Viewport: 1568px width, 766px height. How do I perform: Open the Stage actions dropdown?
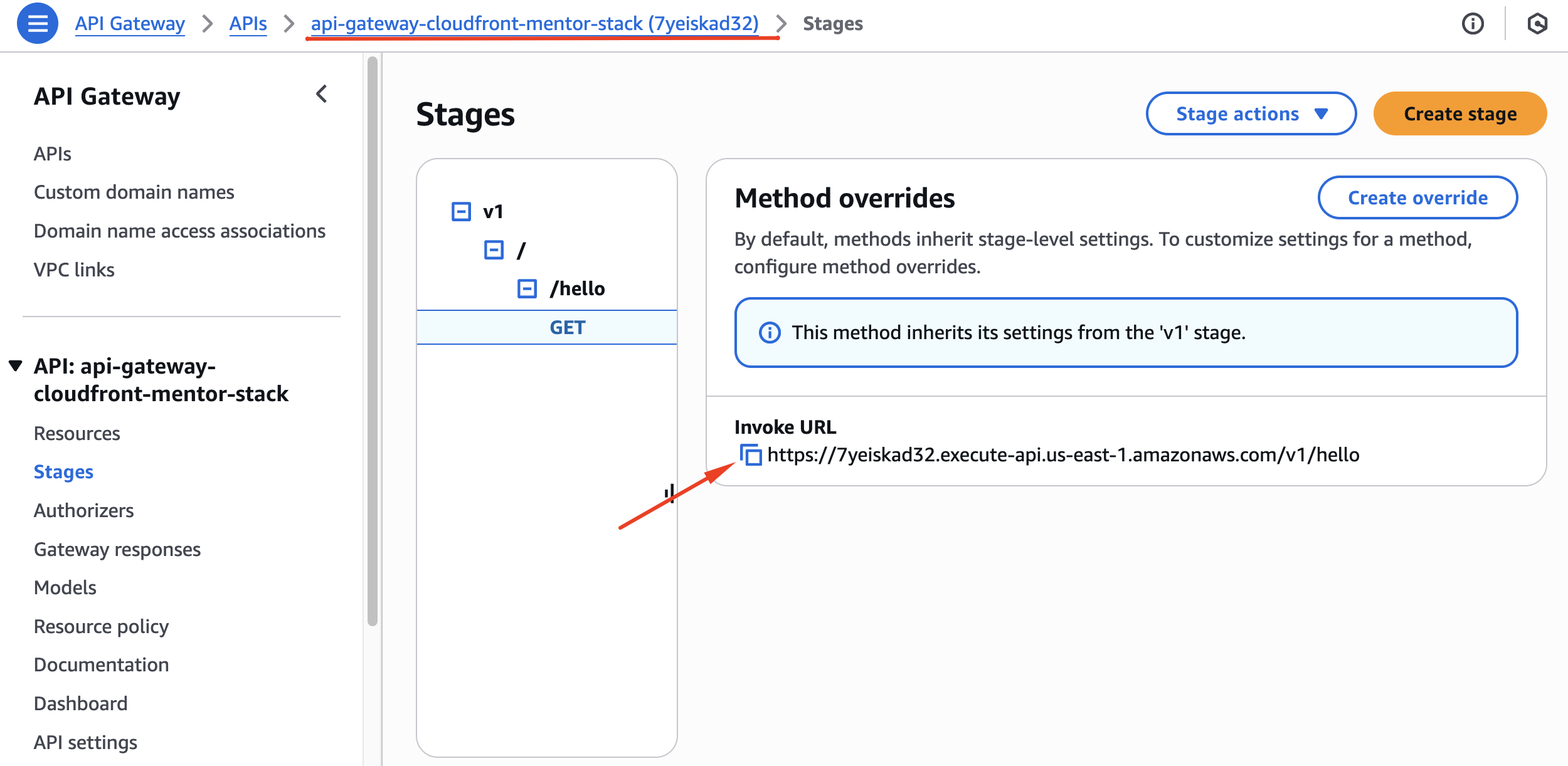tap(1251, 113)
